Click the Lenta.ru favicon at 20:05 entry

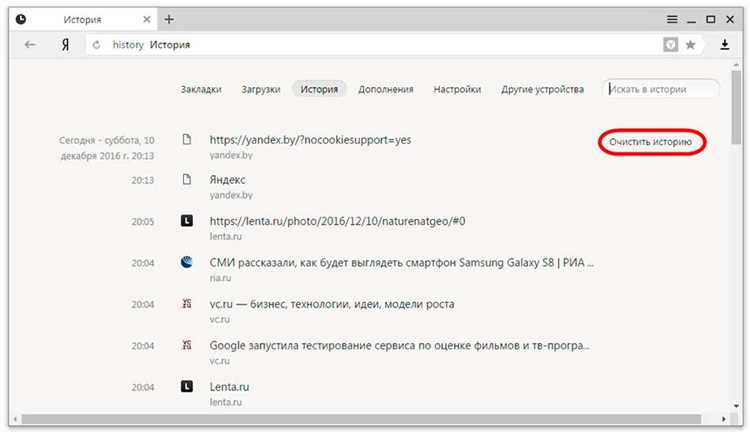coord(186,220)
